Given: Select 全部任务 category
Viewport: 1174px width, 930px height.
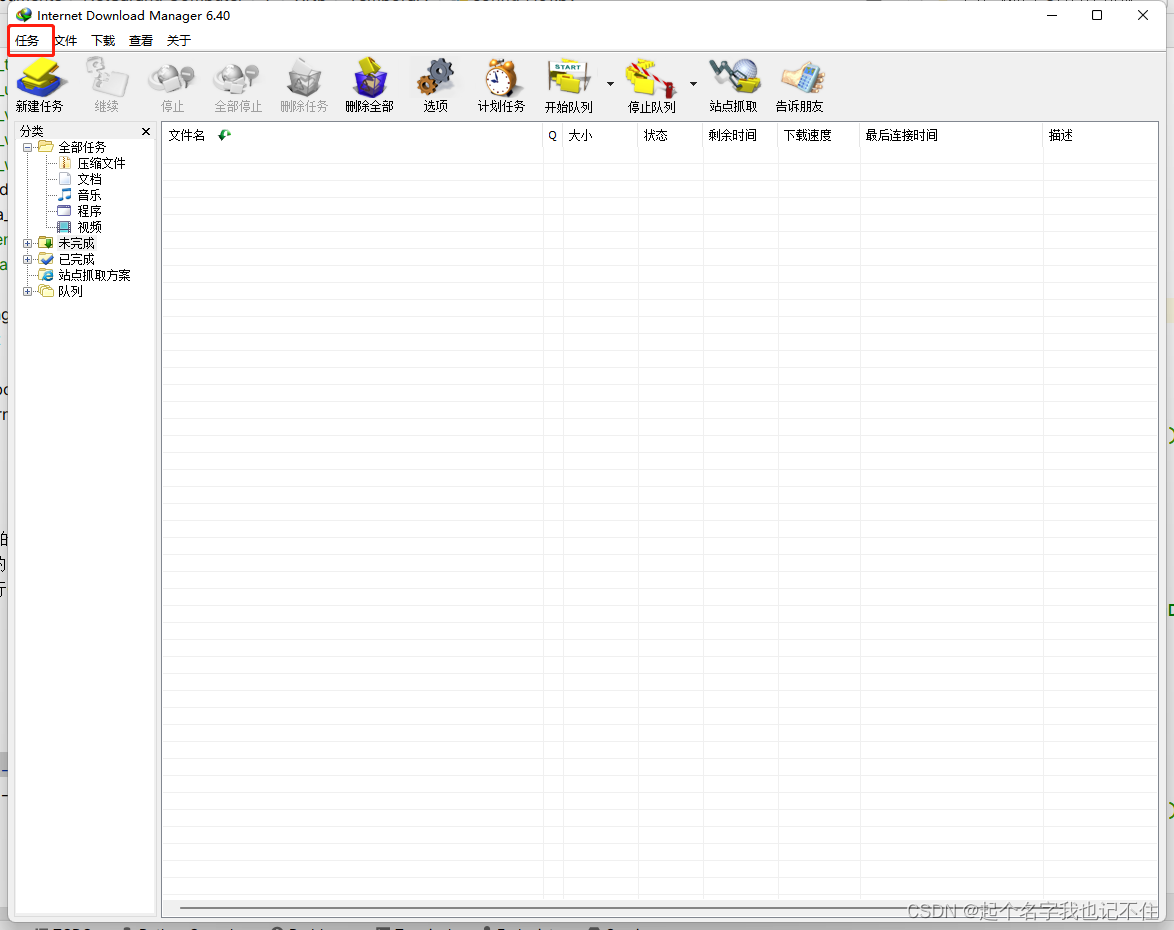Looking at the screenshot, I should coord(82,148).
